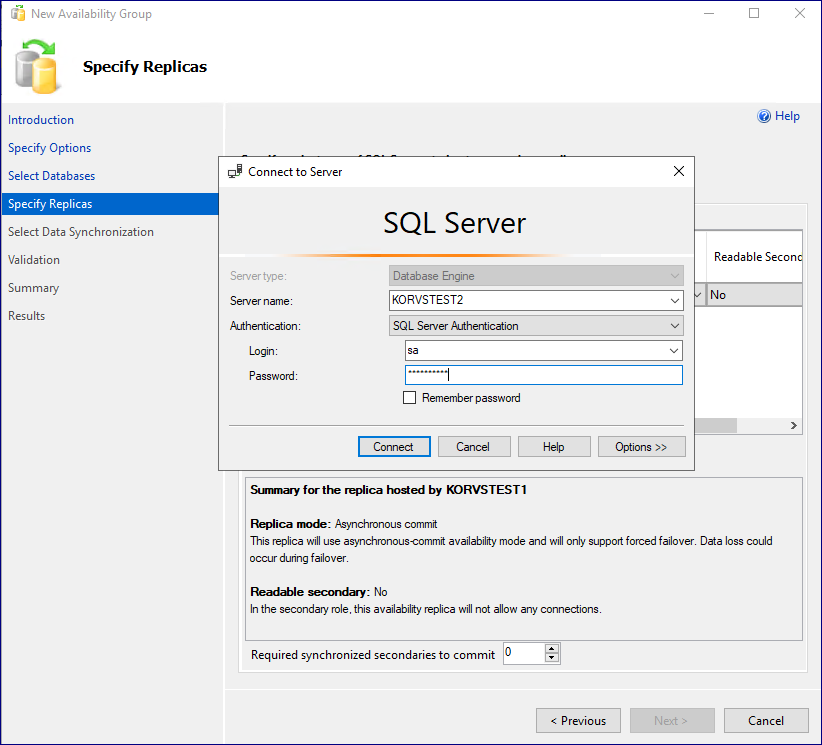Screen dimensions: 822x745
Task: Click the Readable Secondary column header
Action: click(755, 256)
